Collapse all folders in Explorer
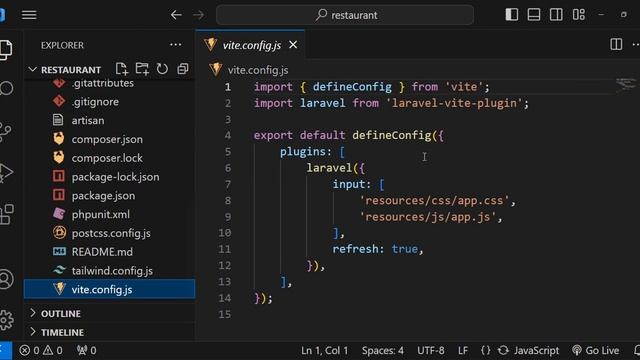Image resolution: width=640 pixels, height=360 pixels. tap(182, 69)
